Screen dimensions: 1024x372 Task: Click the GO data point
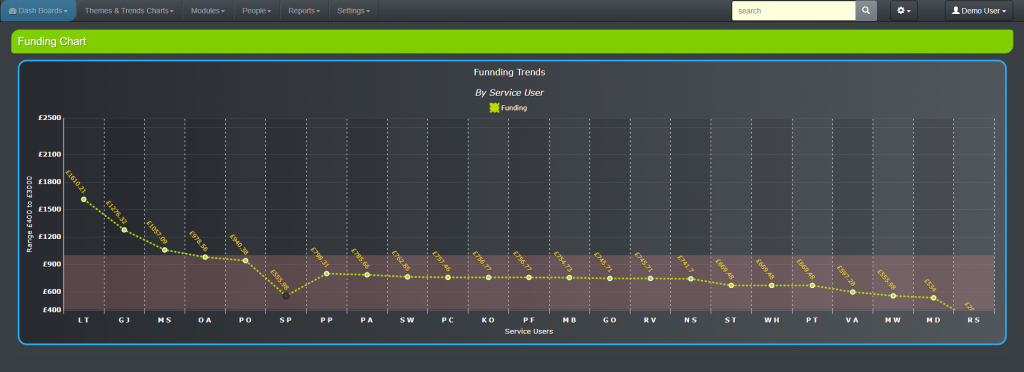610,279
